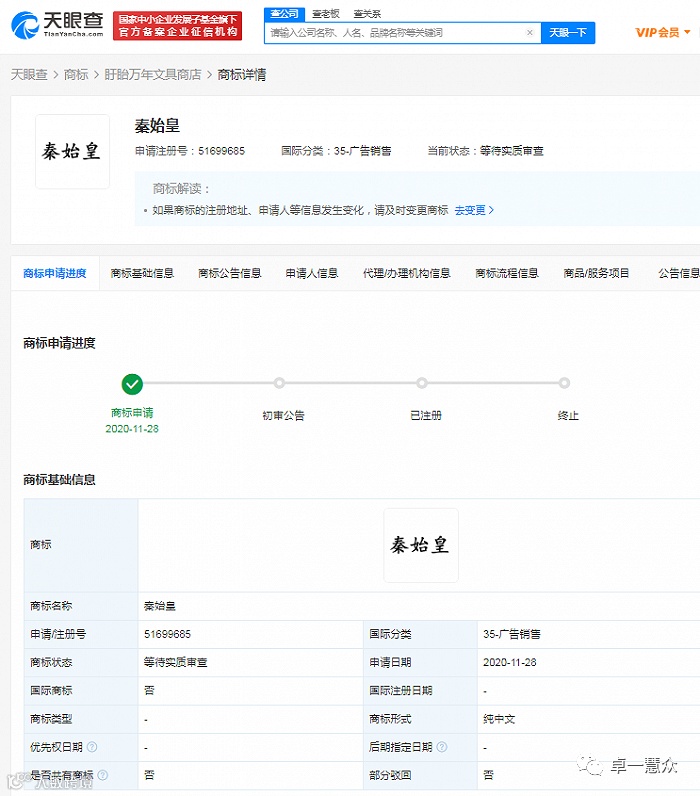The height and width of the screenshot is (796, 700).
Task: Click the 秦始皇 trademark thumbnail in header
Action: (x=72, y=151)
